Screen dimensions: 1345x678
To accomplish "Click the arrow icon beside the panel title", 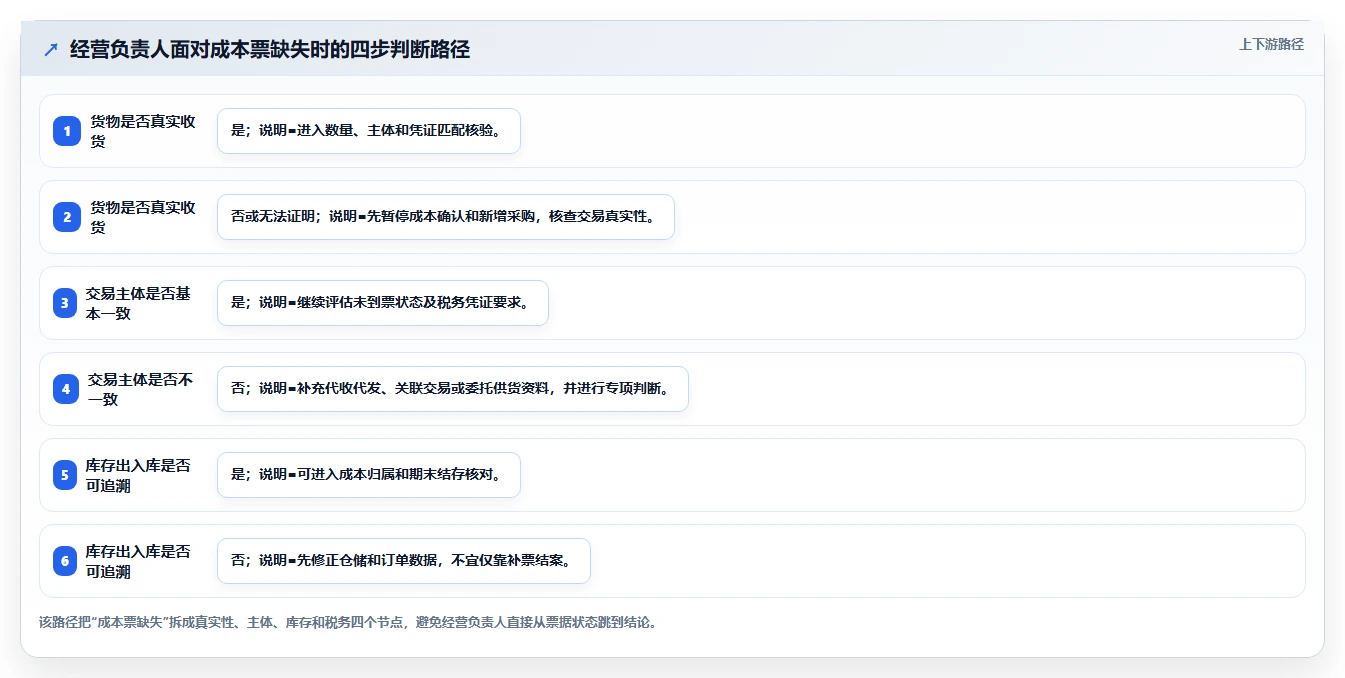I will pos(51,50).
